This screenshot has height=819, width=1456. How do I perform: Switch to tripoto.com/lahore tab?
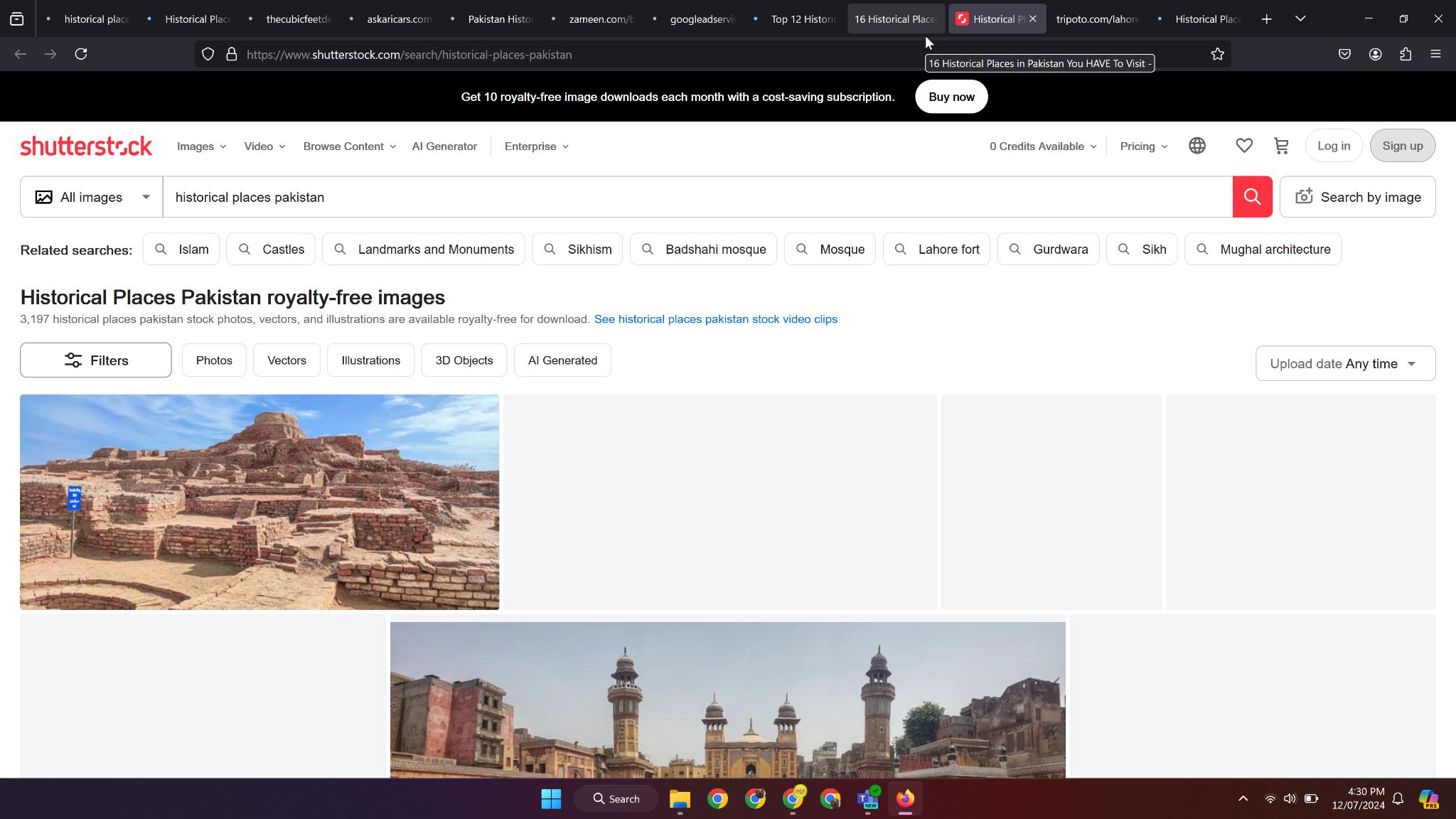click(x=1098, y=19)
